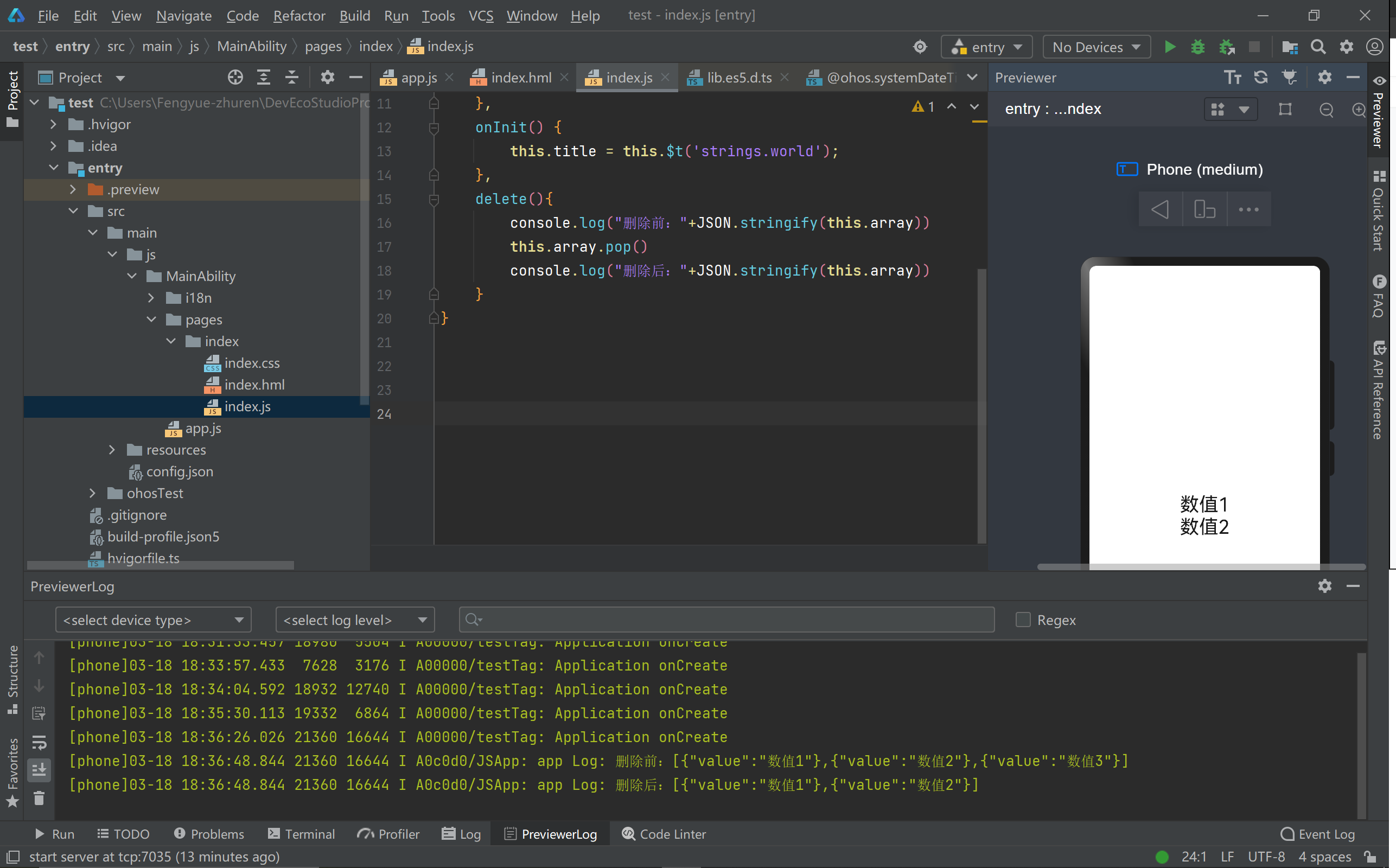Click the landscape orientation icon in Previewer
Image resolution: width=1396 pixels, height=868 pixels.
pyautogui.click(x=1204, y=209)
